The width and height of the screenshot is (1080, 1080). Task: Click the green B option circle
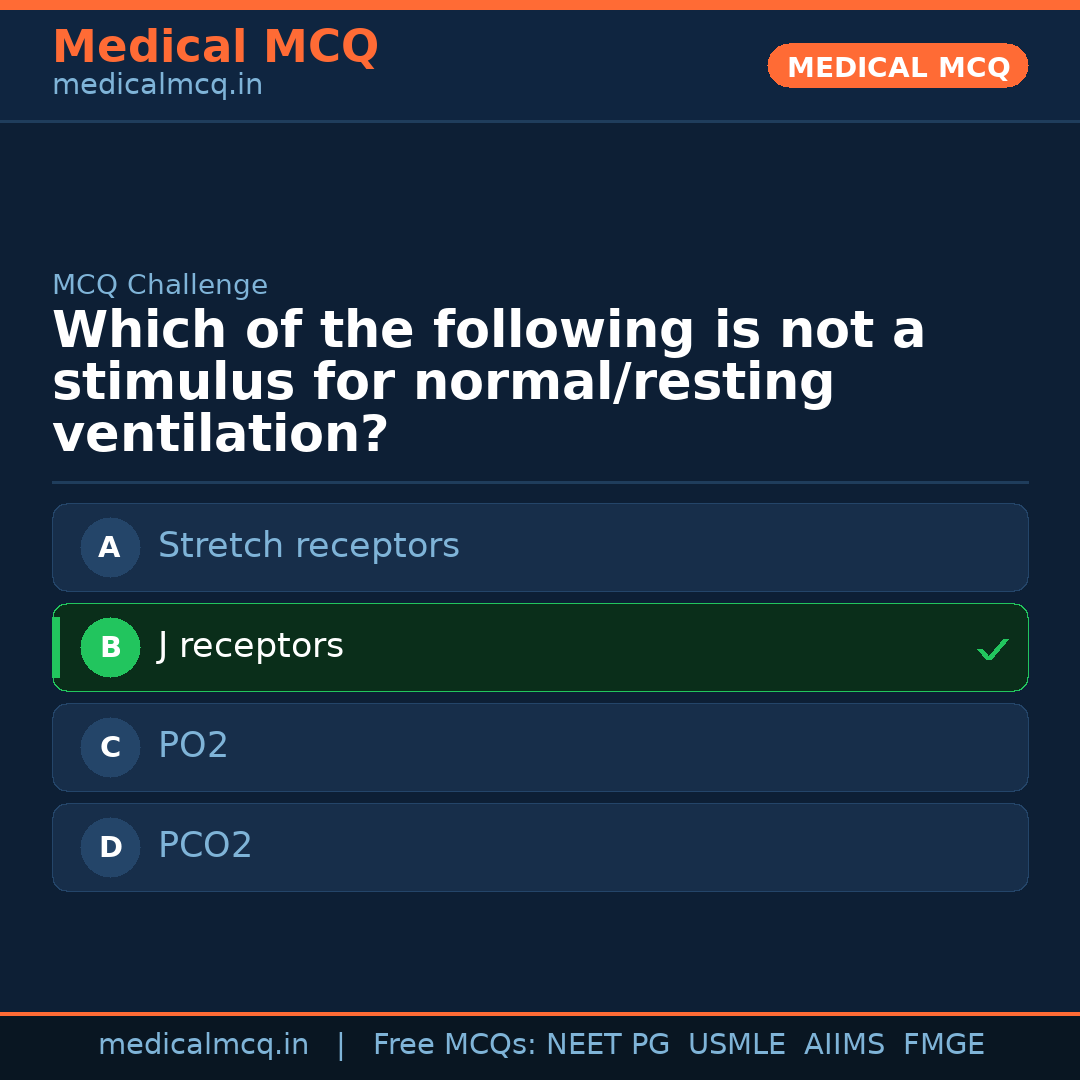[110, 647]
